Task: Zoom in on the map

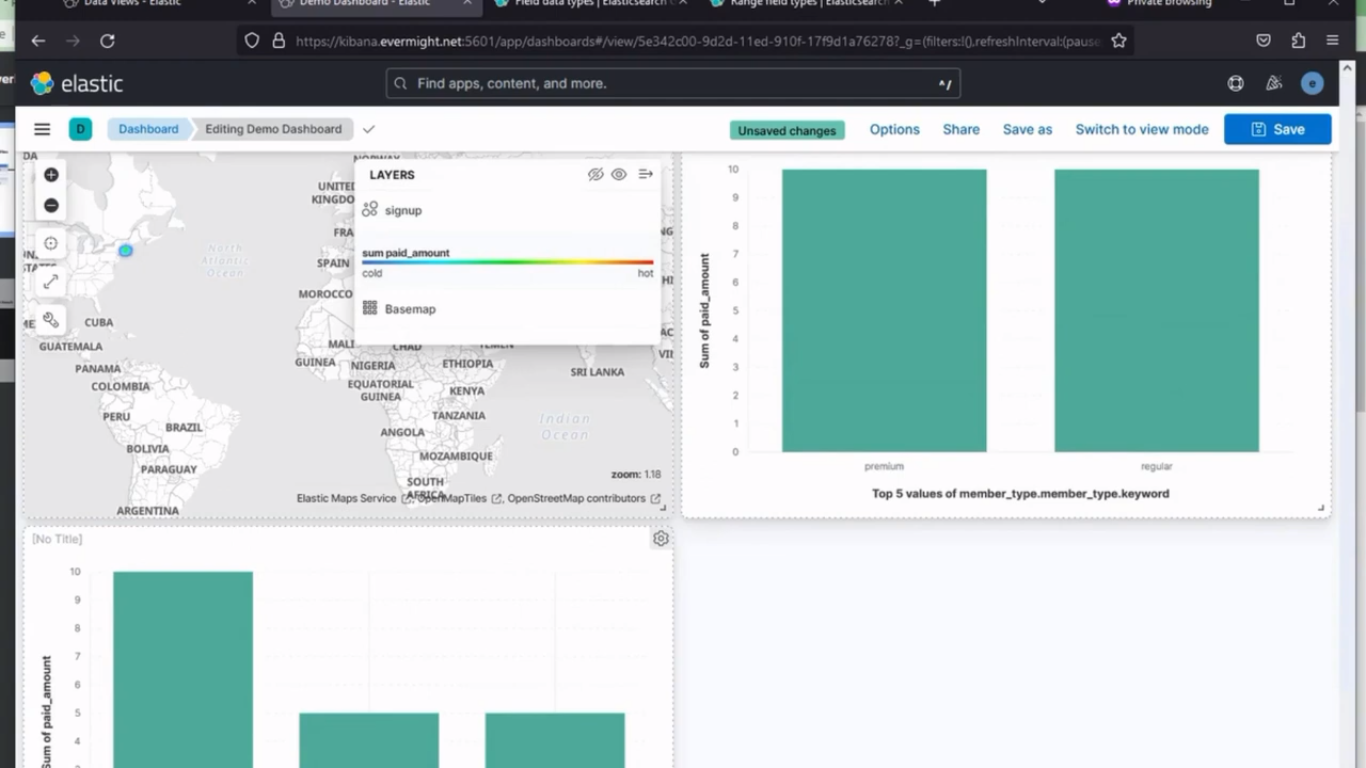Action: (x=51, y=175)
